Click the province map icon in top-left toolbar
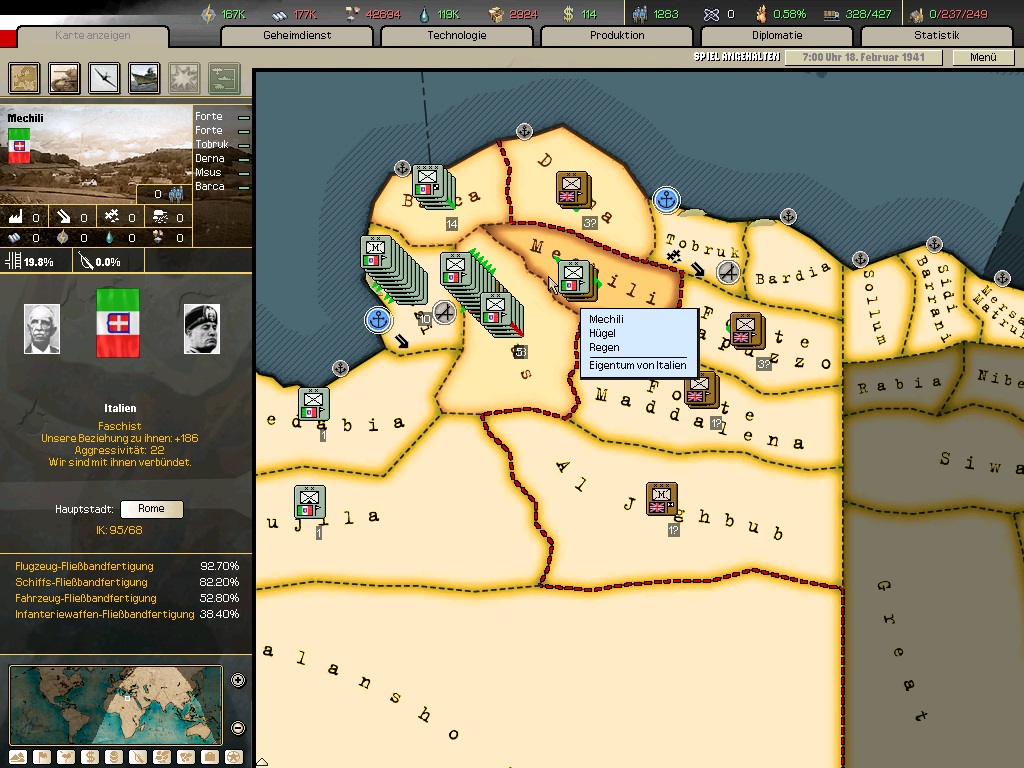Viewport: 1024px width, 768px height. [25, 77]
